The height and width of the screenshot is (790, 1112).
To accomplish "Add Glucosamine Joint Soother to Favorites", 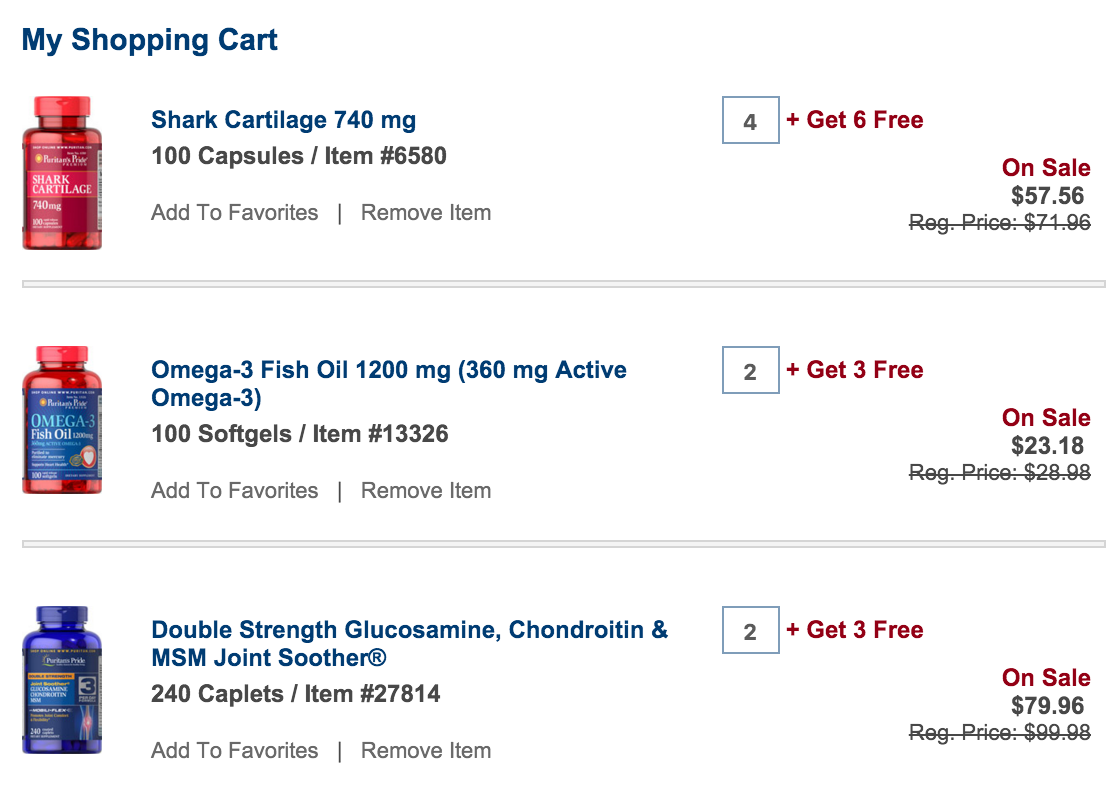I will 235,751.
